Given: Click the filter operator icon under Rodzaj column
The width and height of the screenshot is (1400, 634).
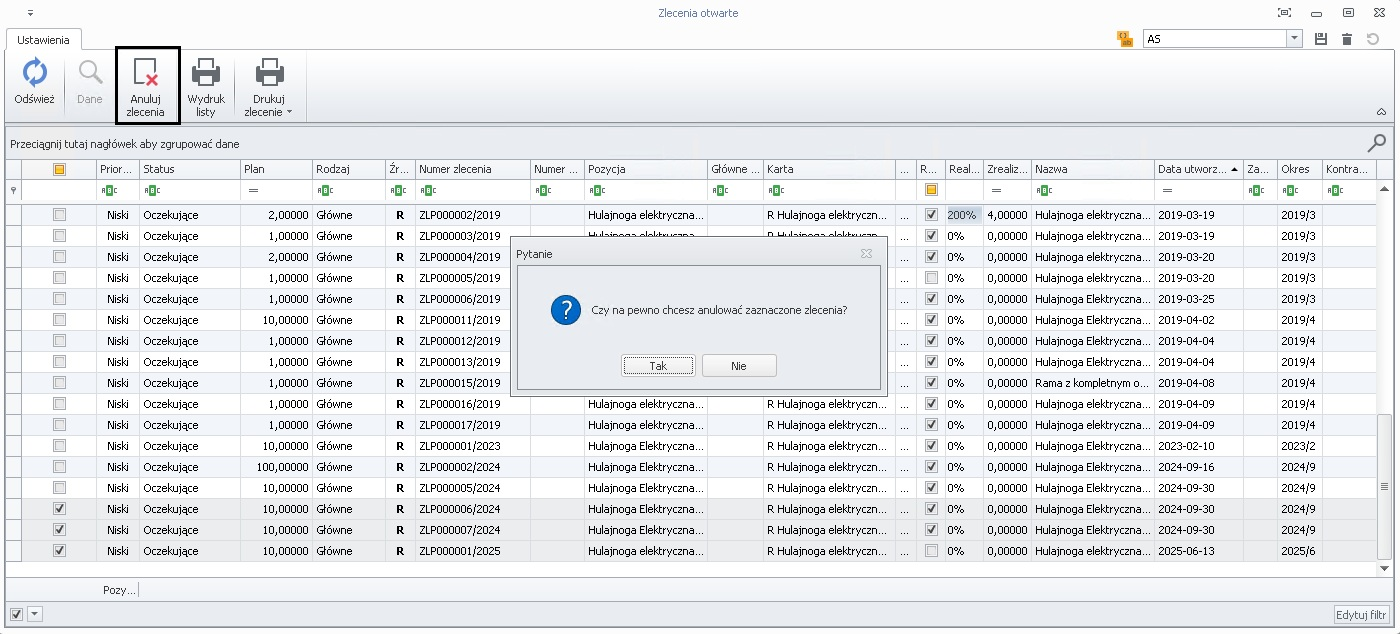Looking at the screenshot, I should pyautogui.click(x=324, y=190).
